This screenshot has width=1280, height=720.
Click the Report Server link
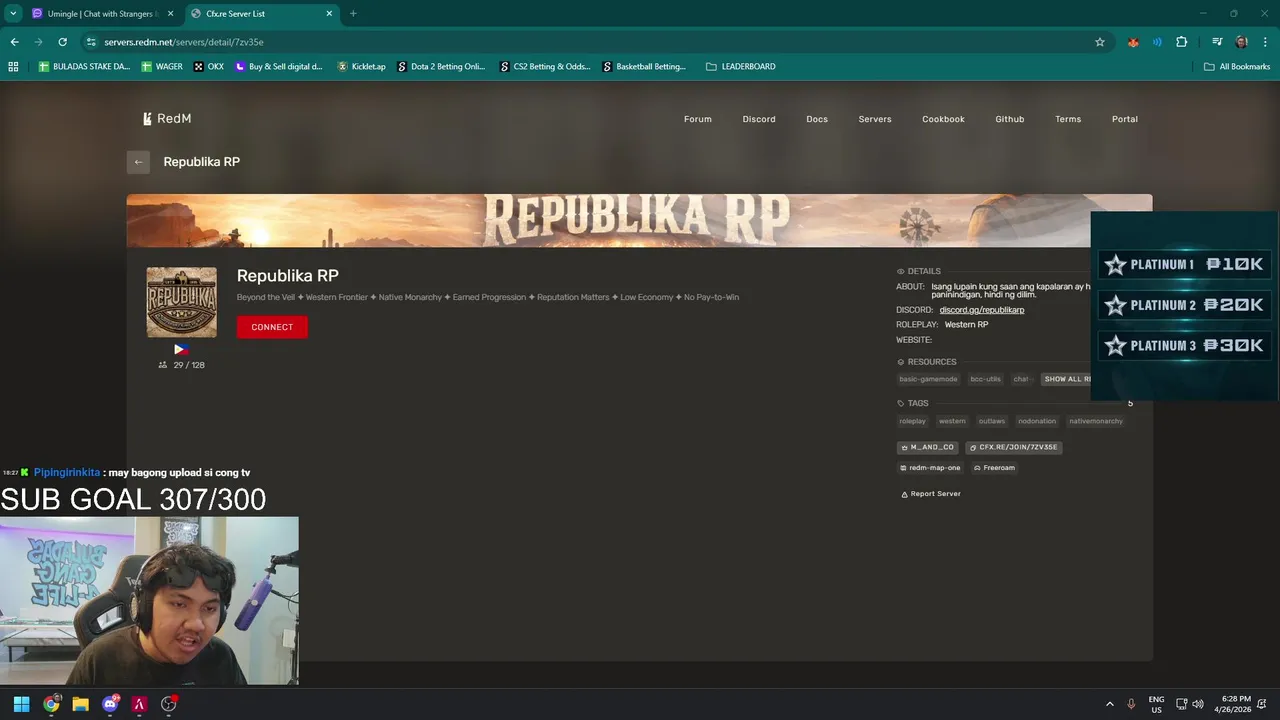(931, 494)
